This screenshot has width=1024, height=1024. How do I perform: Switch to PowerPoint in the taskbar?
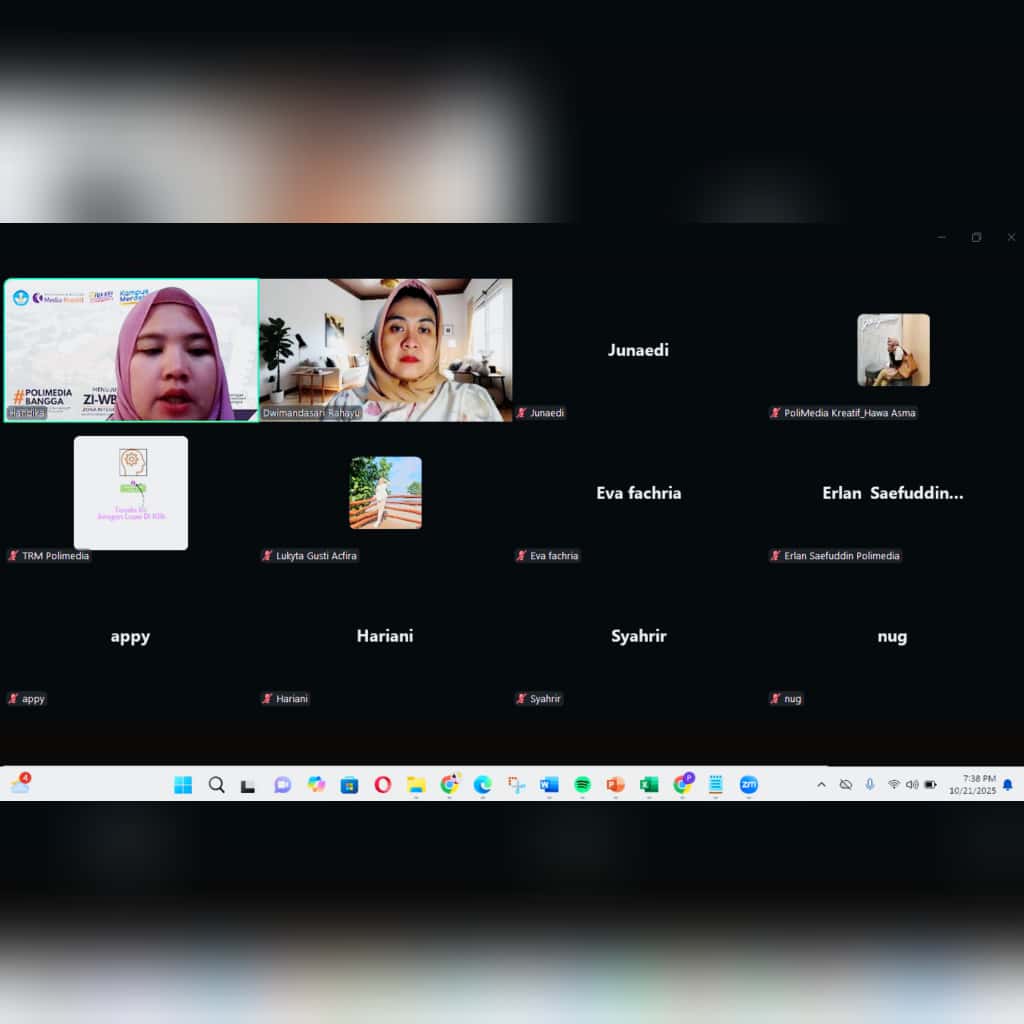point(615,785)
